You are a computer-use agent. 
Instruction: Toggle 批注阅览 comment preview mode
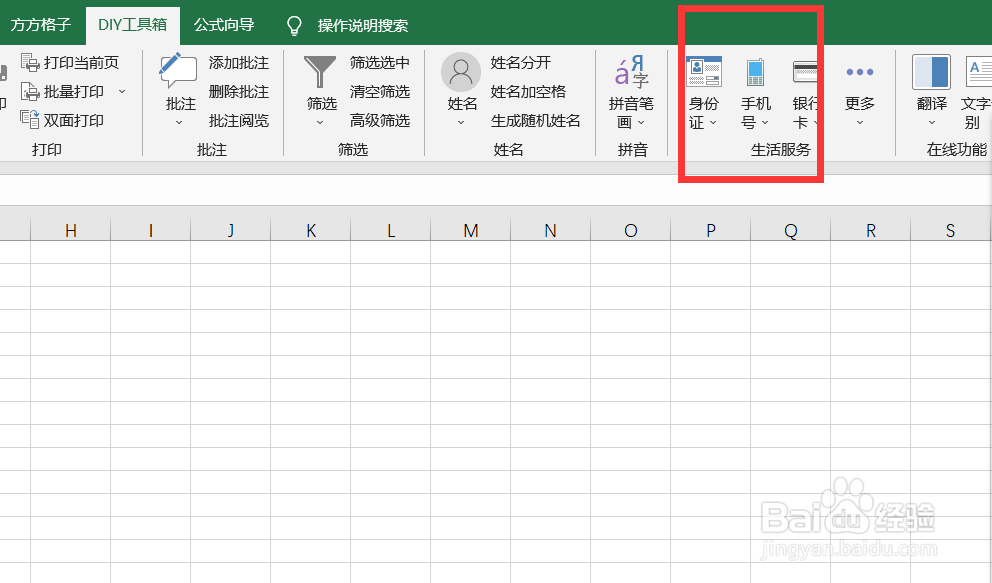[x=241, y=120]
